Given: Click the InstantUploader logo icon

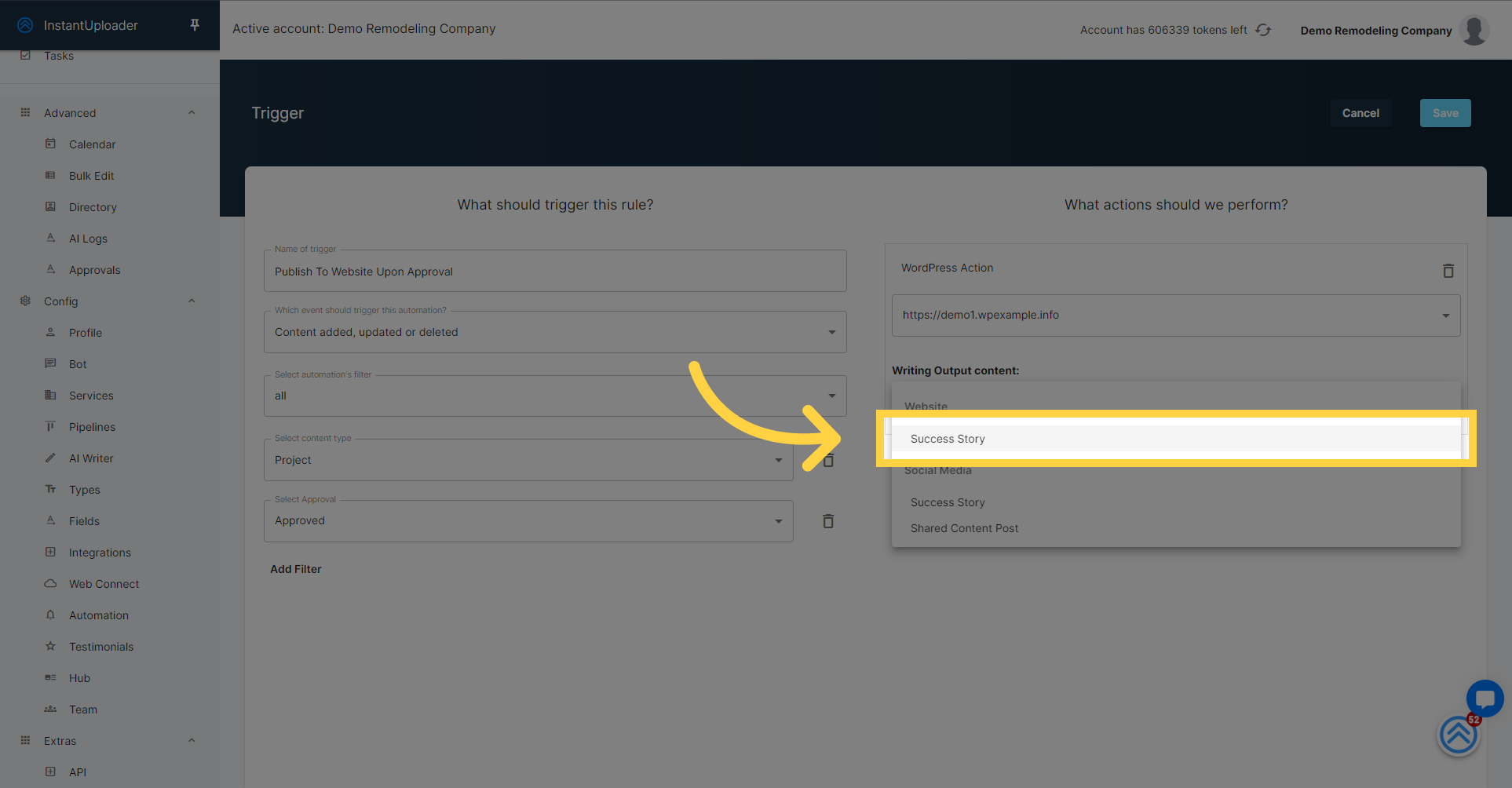Looking at the screenshot, I should pyautogui.click(x=25, y=25).
